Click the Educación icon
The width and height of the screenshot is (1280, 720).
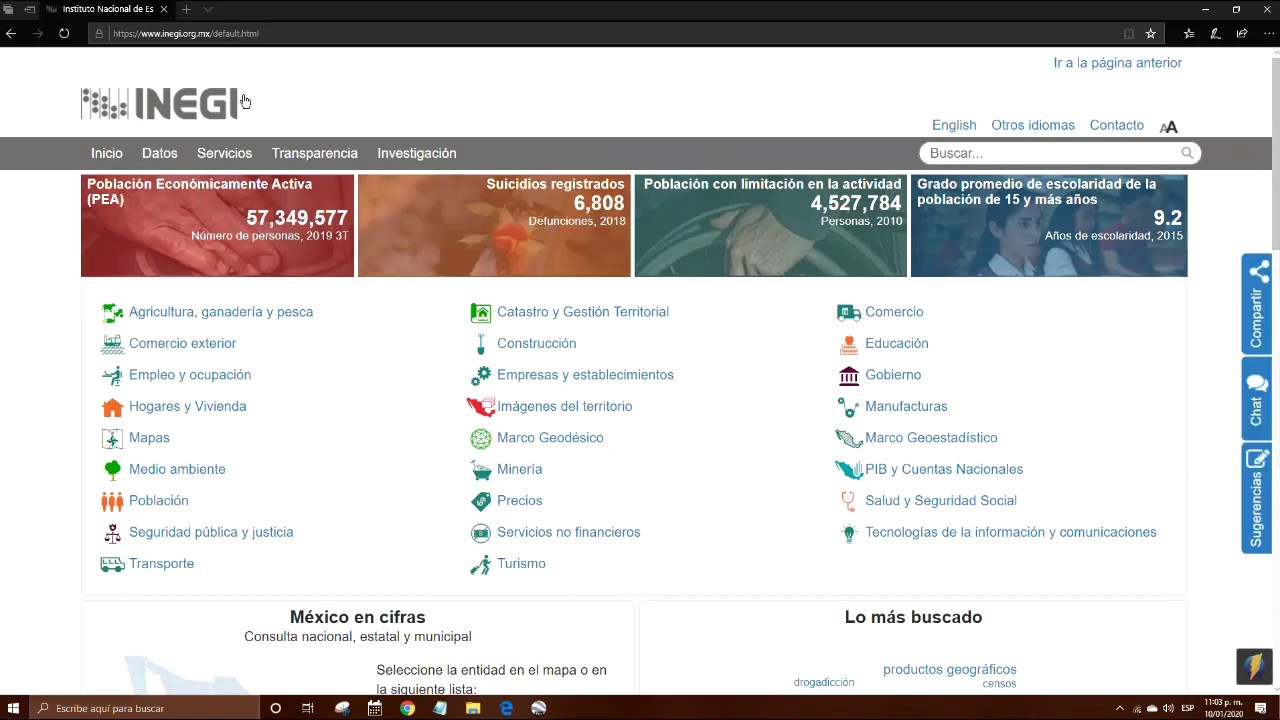pos(849,344)
